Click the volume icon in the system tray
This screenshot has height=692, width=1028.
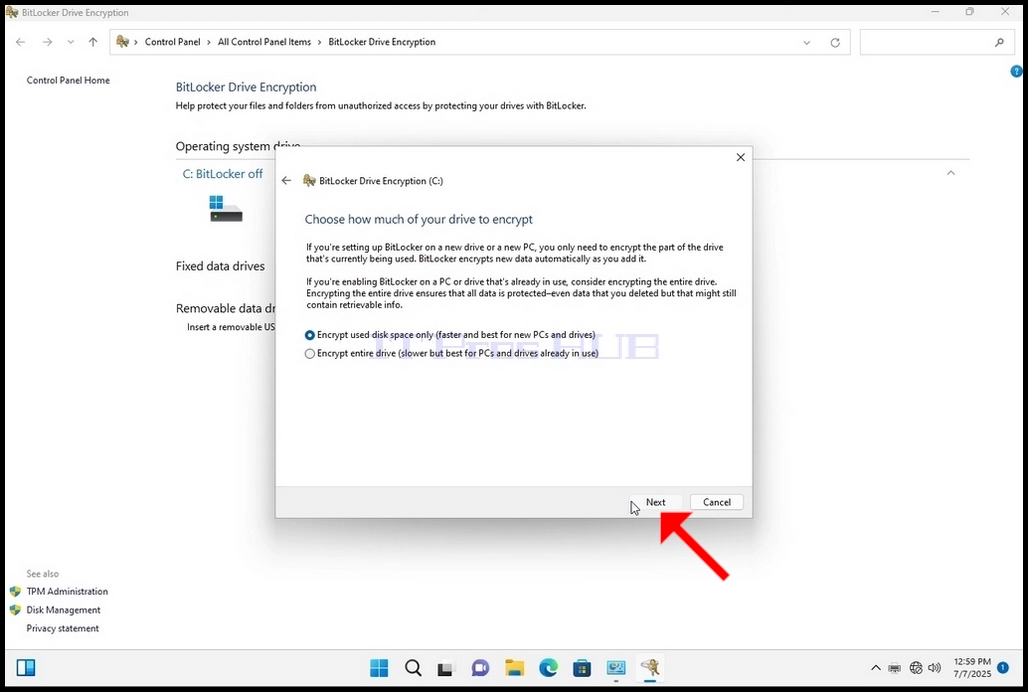coord(935,668)
